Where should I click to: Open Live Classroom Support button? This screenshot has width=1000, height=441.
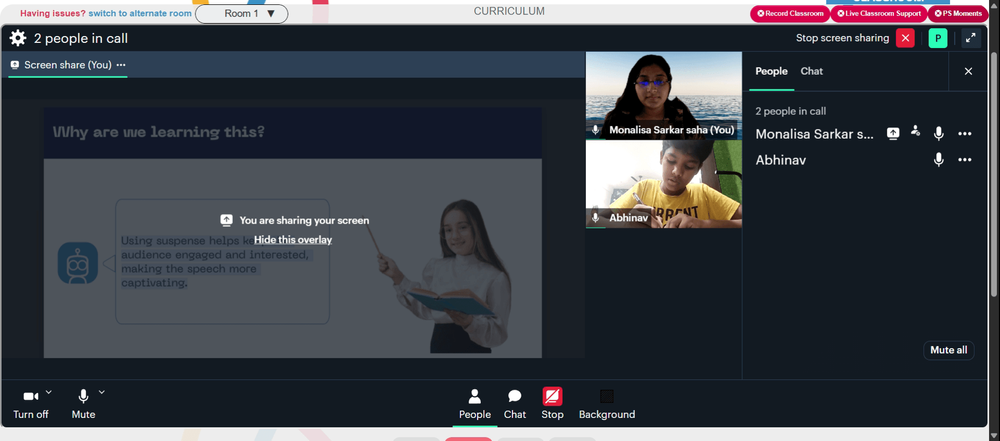click(878, 13)
